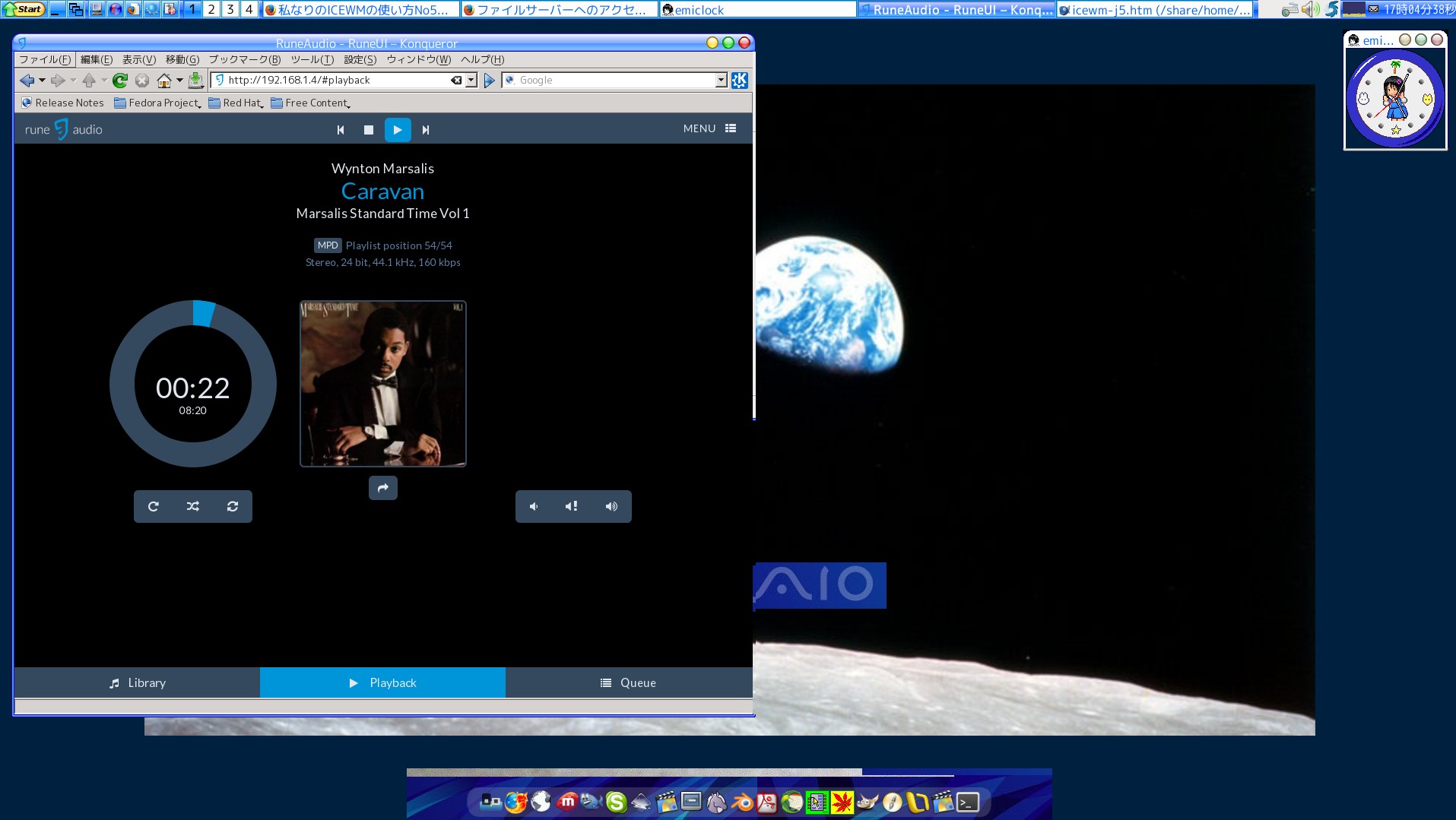Toggle shuffle/random playback
The width and height of the screenshot is (1456, 820).
[x=193, y=507]
